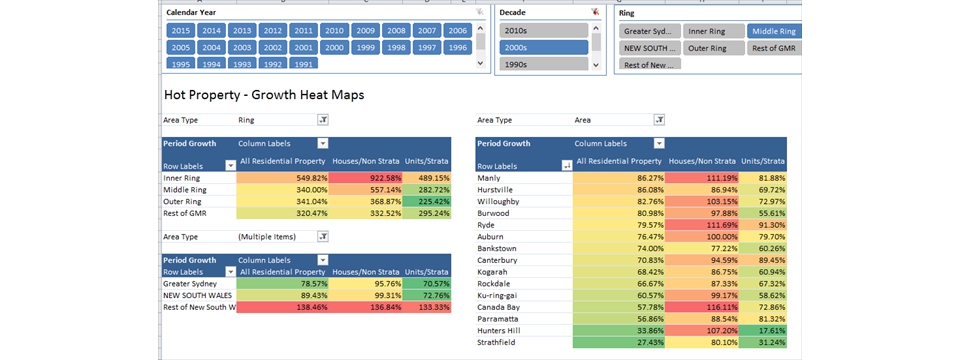Toggle 1996 year slicer button

pos(457,47)
